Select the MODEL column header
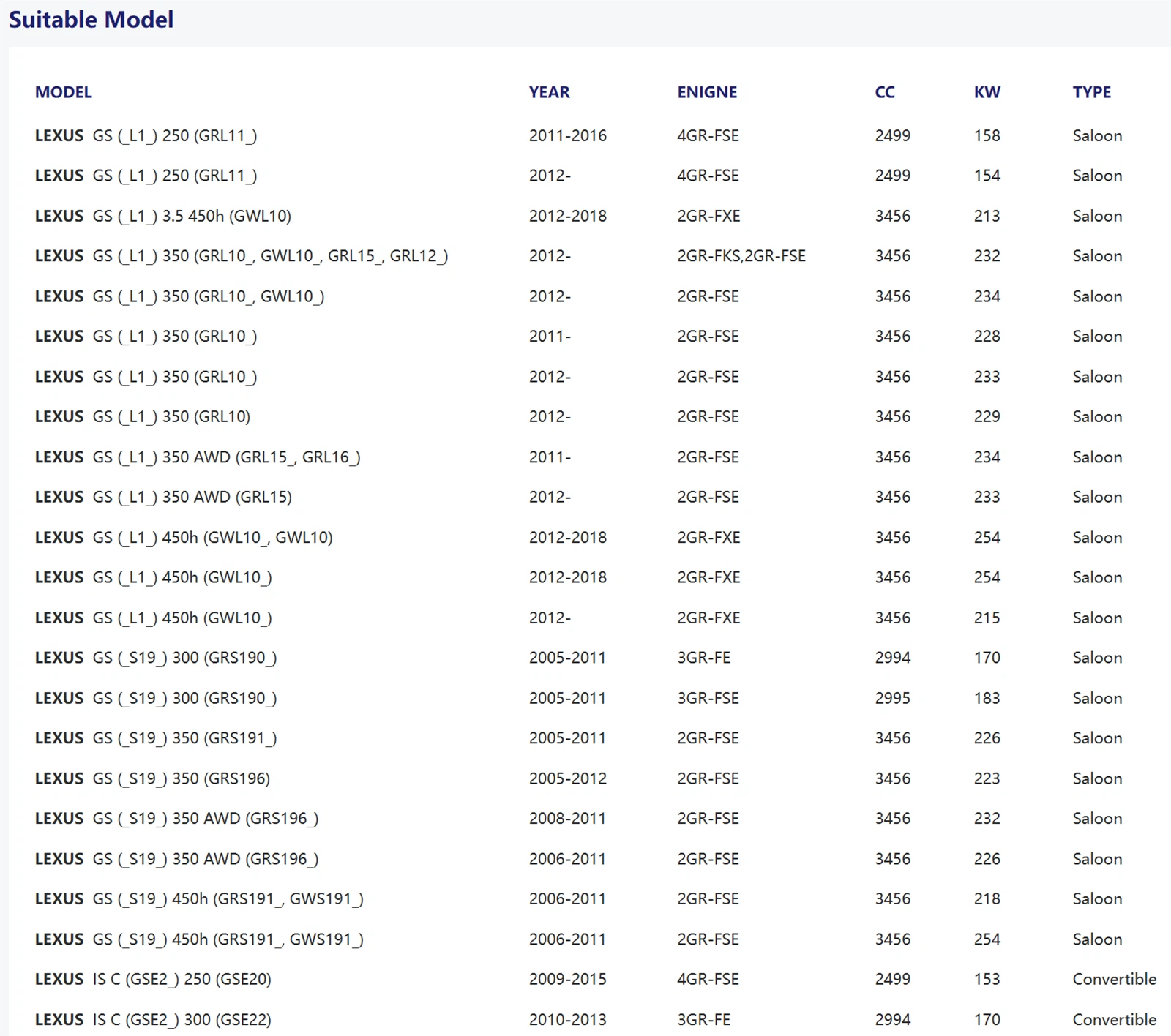Screen dimensions: 1171x1036 point(64,92)
